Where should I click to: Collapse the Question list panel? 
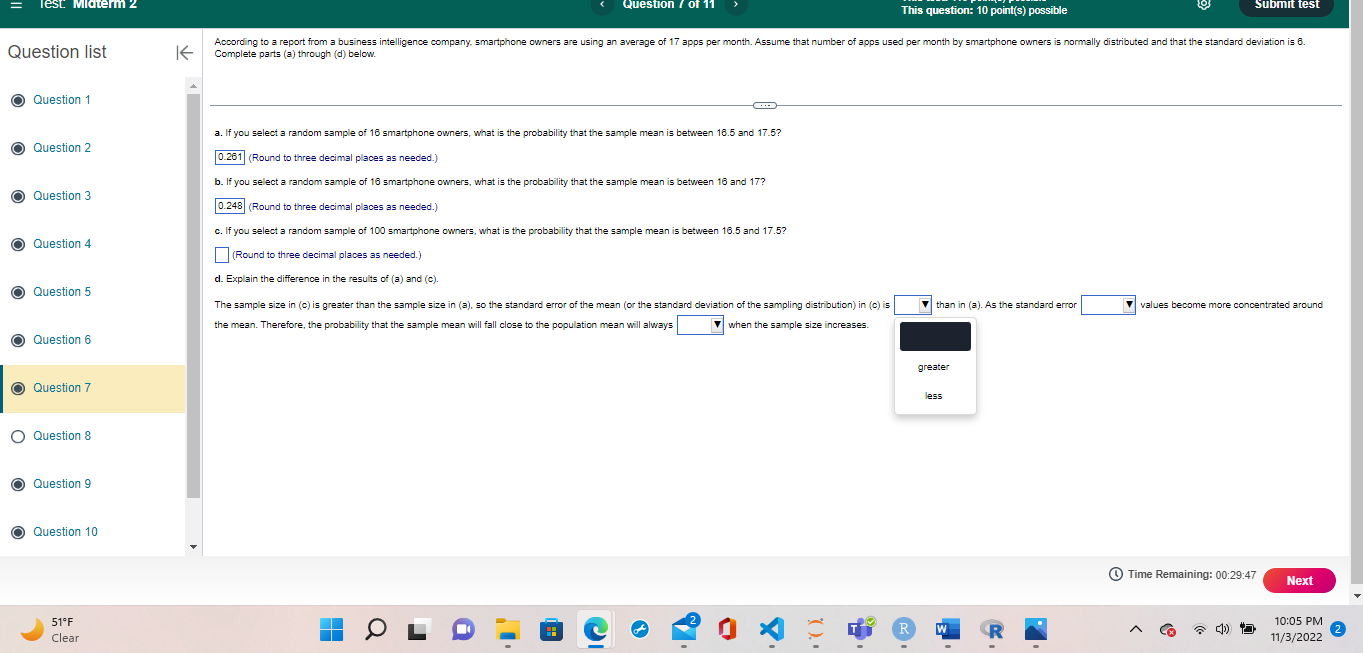[x=184, y=52]
